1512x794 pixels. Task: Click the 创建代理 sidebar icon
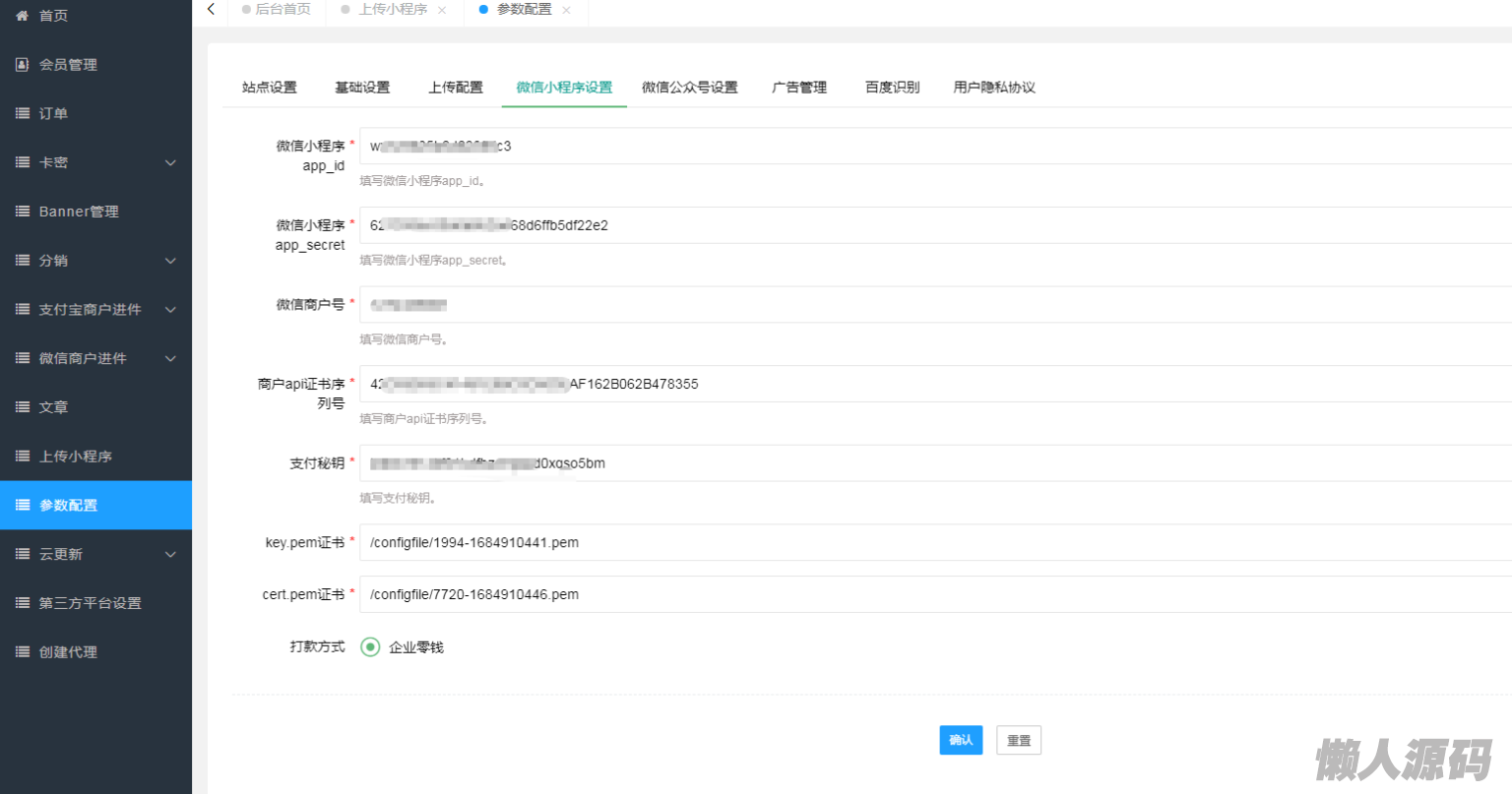[x=22, y=652]
